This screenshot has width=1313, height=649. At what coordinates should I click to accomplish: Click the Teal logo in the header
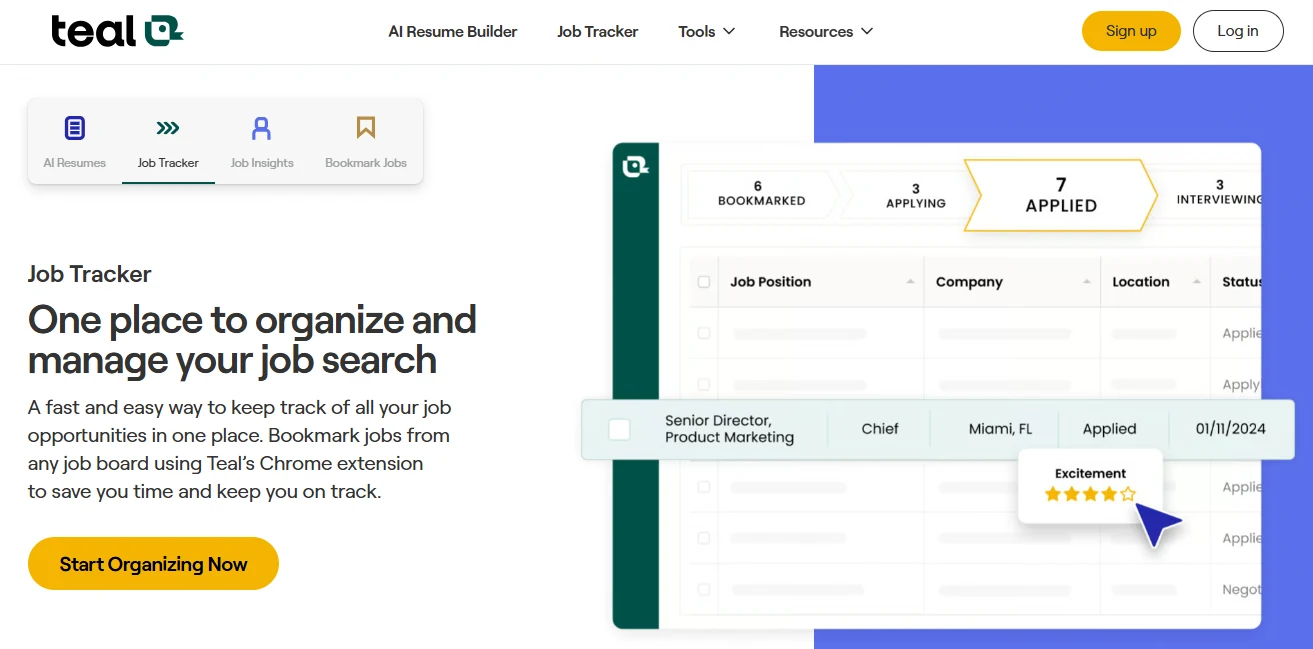pos(117,31)
